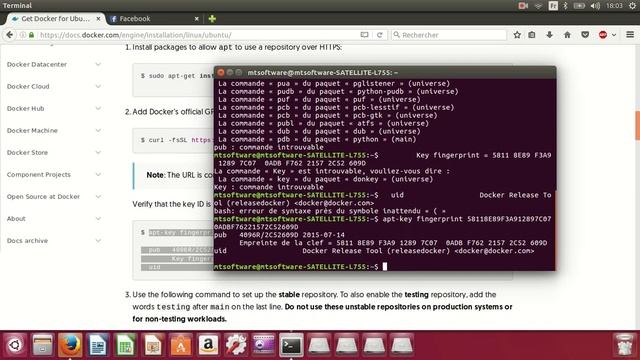Open Firefox from the launcher
The width and height of the screenshot is (640, 360).
coord(70,345)
